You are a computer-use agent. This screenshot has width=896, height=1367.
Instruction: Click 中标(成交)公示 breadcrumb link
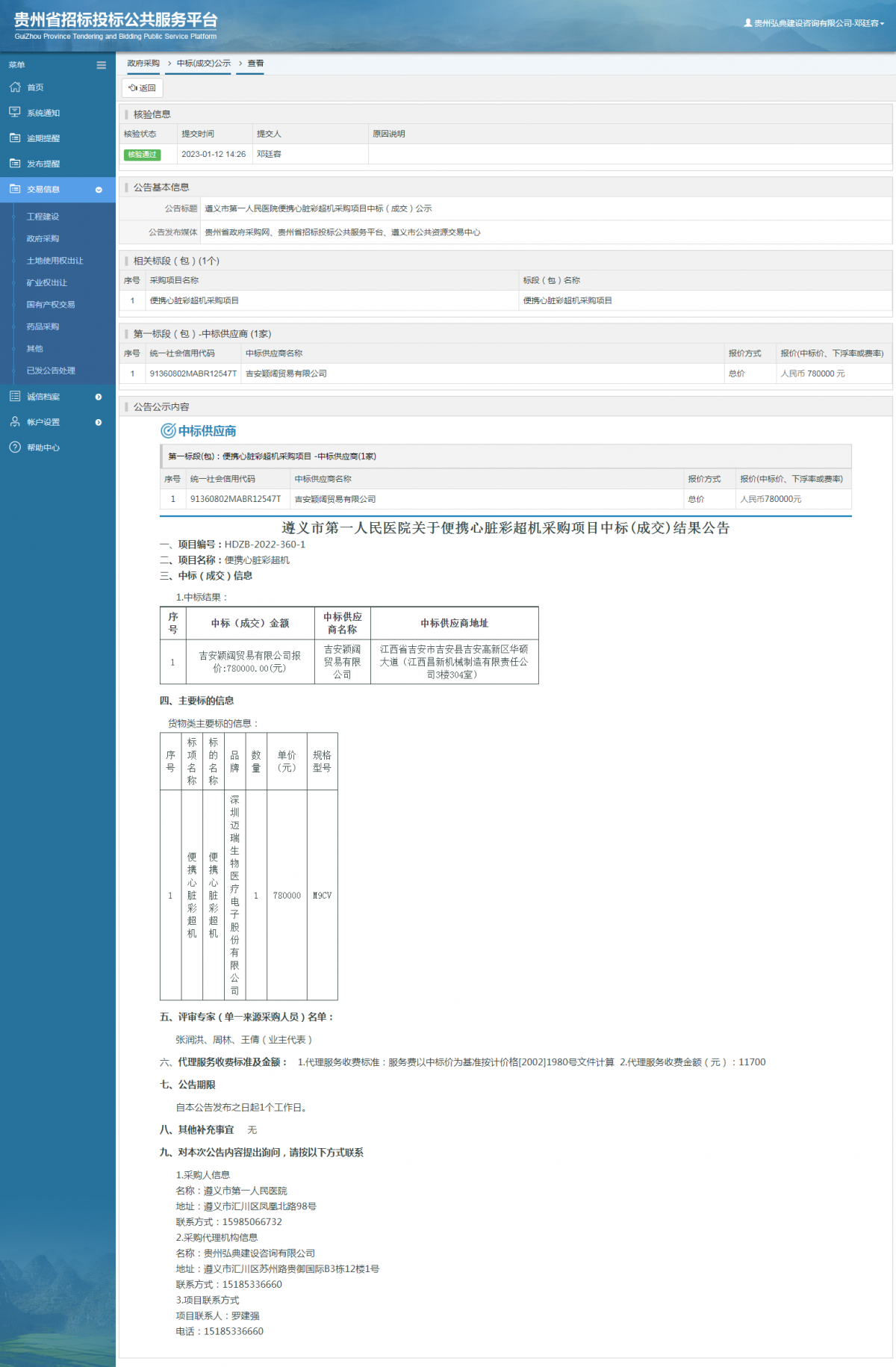204,63
